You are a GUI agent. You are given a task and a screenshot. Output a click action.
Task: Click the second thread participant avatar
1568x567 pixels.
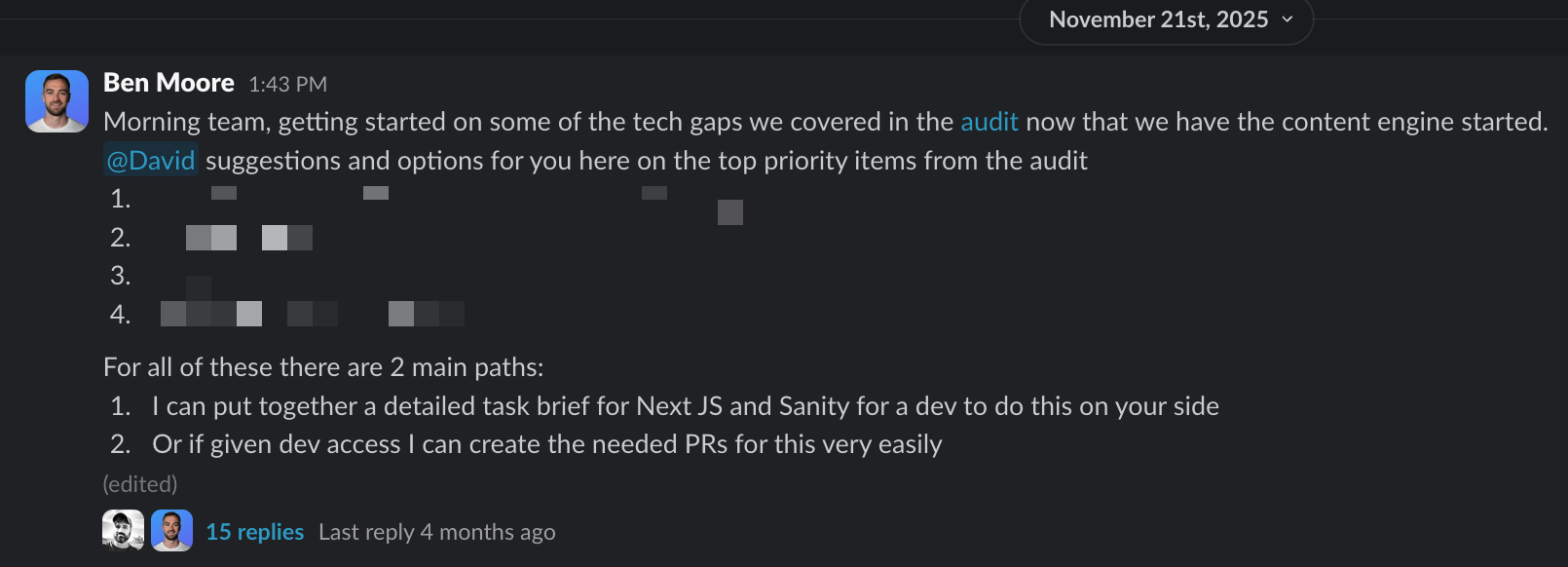pos(173,532)
